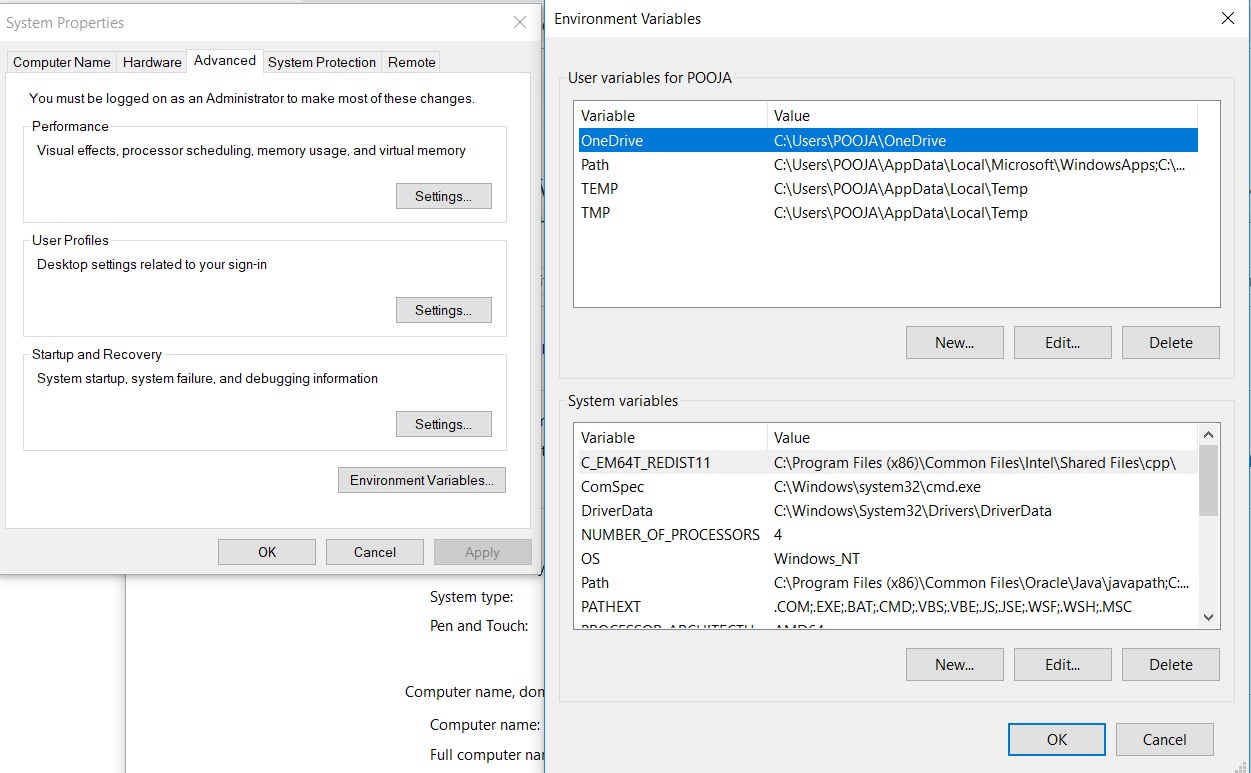Select the user Path variable row
The width and height of the screenshot is (1251, 773).
(x=594, y=165)
